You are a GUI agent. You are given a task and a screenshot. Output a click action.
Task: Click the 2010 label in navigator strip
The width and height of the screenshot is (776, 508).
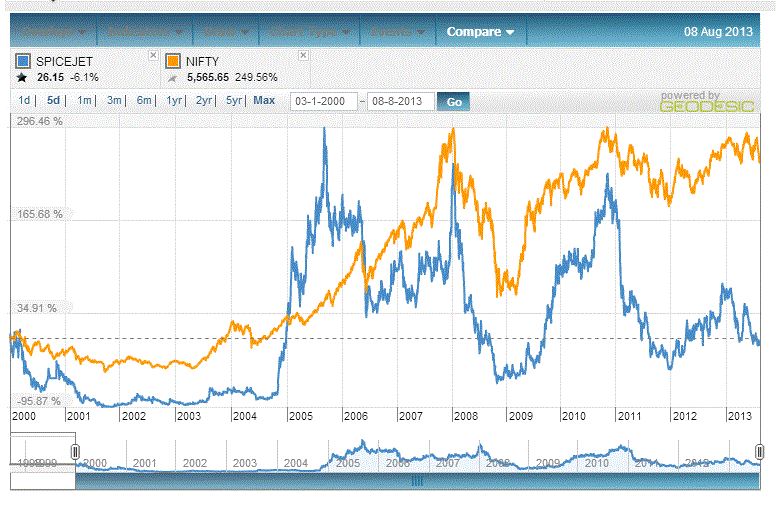click(596, 463)
